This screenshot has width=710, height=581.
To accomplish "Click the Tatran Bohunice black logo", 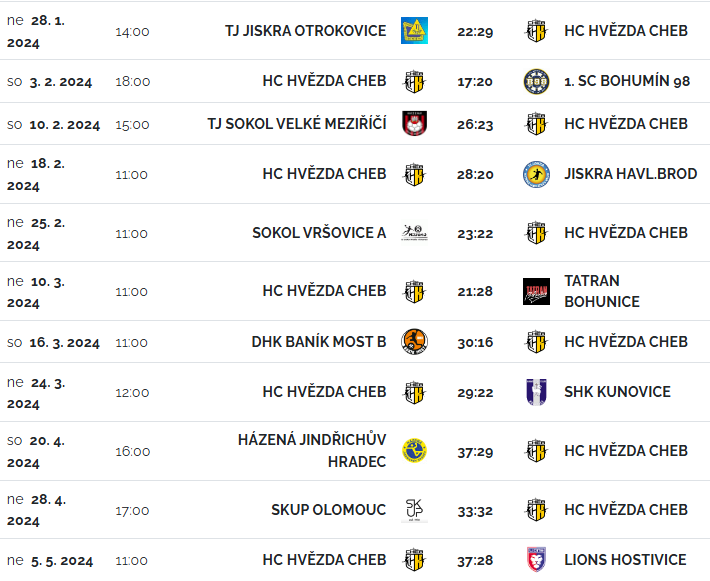I will pos(536,291).
